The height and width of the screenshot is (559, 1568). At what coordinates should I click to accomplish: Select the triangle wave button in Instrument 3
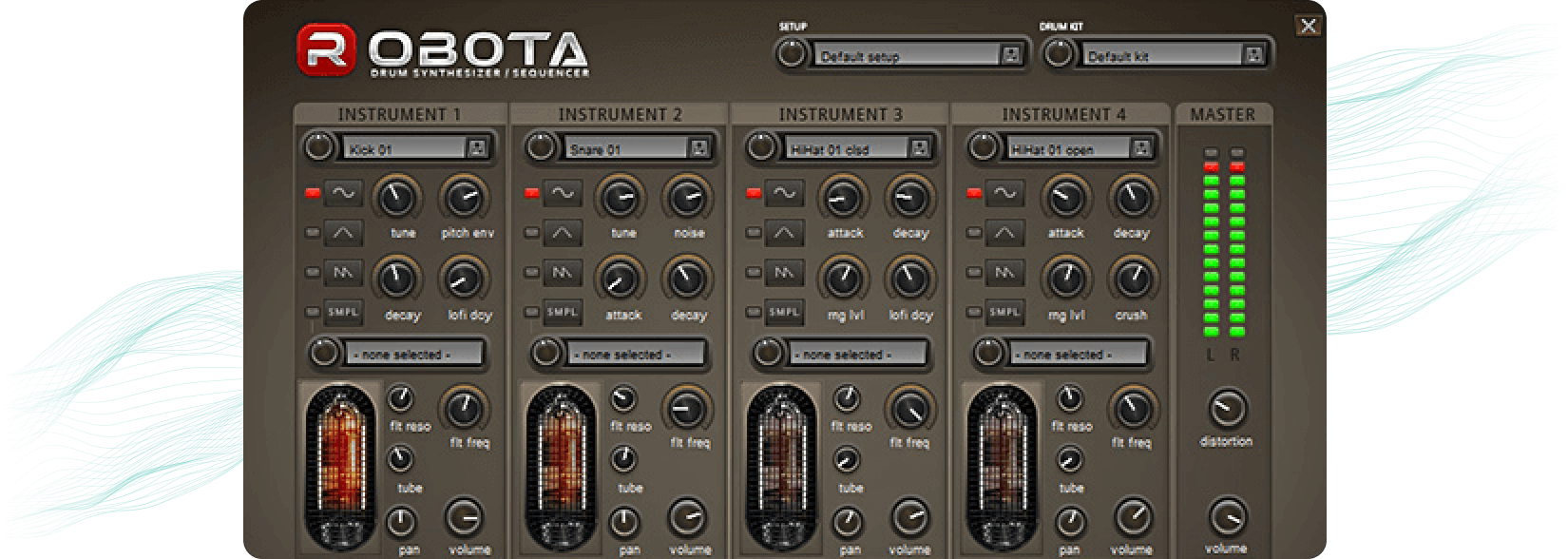(783, 232)
